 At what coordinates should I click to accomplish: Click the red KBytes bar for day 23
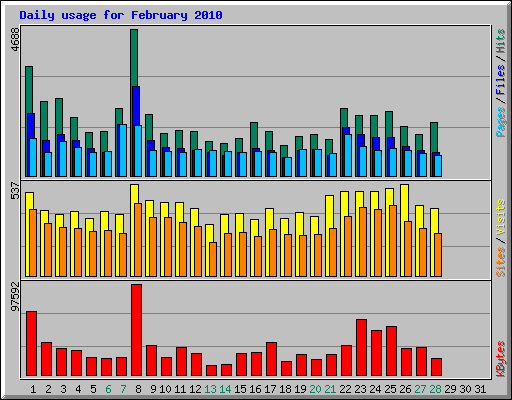pos(361,348)
